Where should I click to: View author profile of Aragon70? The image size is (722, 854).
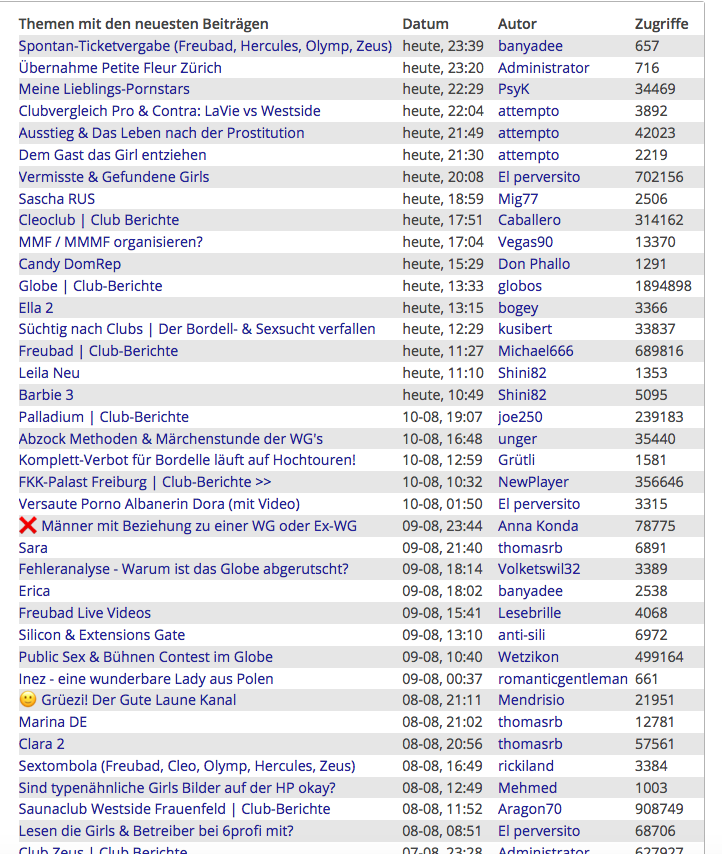click(x=530, y=809)
